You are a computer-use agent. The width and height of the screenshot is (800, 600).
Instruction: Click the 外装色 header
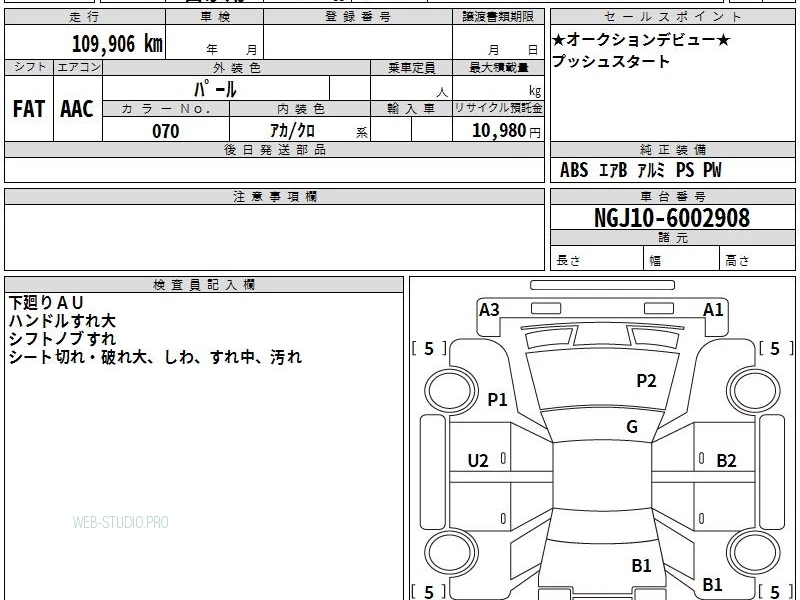pyautogui.click(x=237, y=68)
